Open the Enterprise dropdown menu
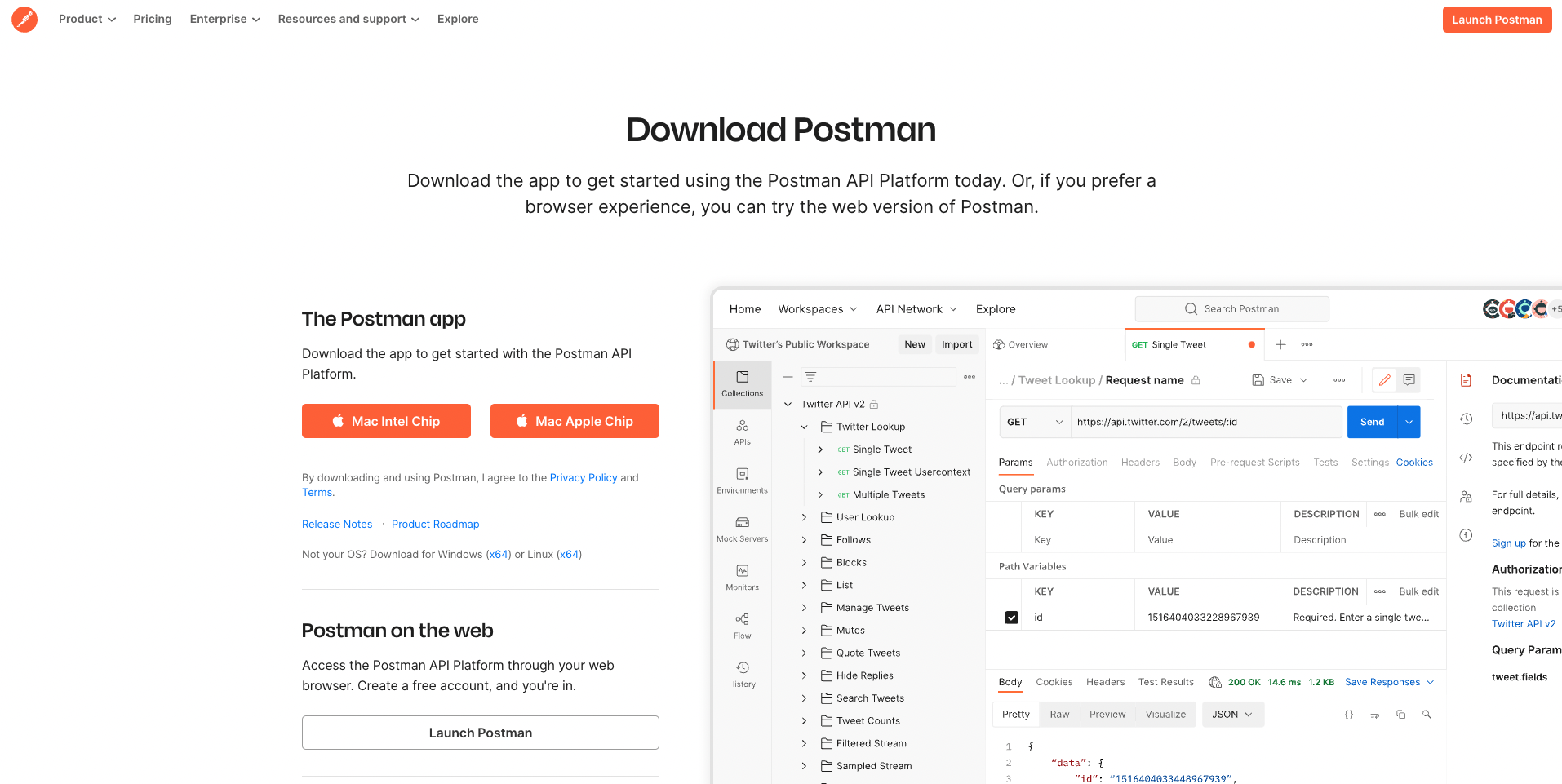This screenshot has width=1562, height=784. (225, 19)
